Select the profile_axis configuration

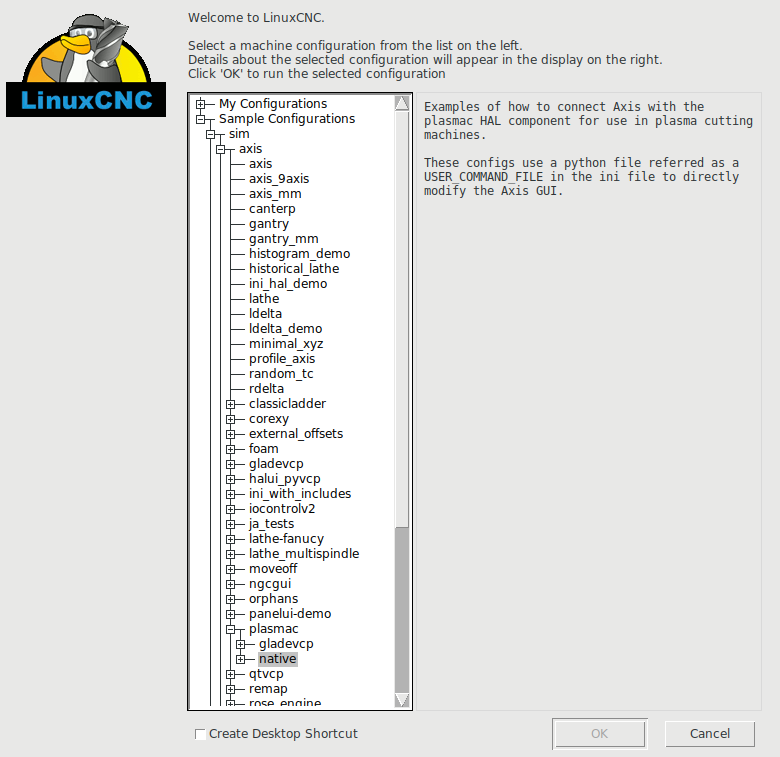282,359
